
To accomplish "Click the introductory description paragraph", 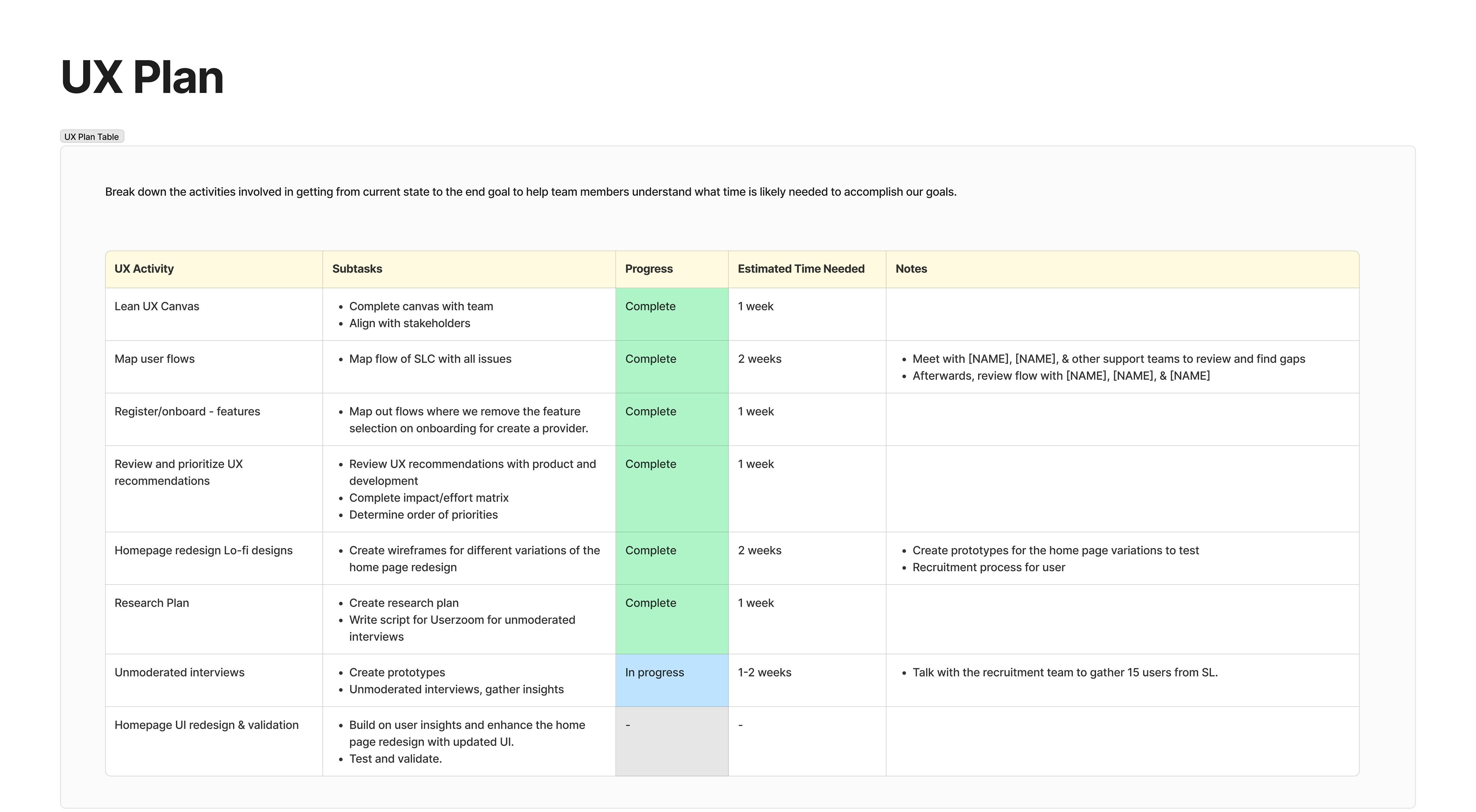I will pos(530,192).
